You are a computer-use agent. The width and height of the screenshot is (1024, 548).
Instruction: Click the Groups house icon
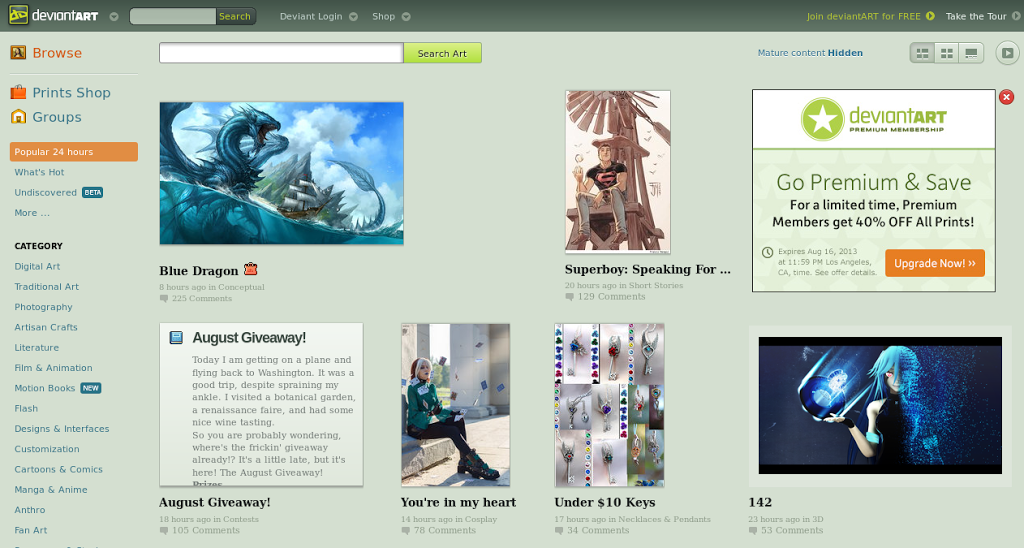18,116
